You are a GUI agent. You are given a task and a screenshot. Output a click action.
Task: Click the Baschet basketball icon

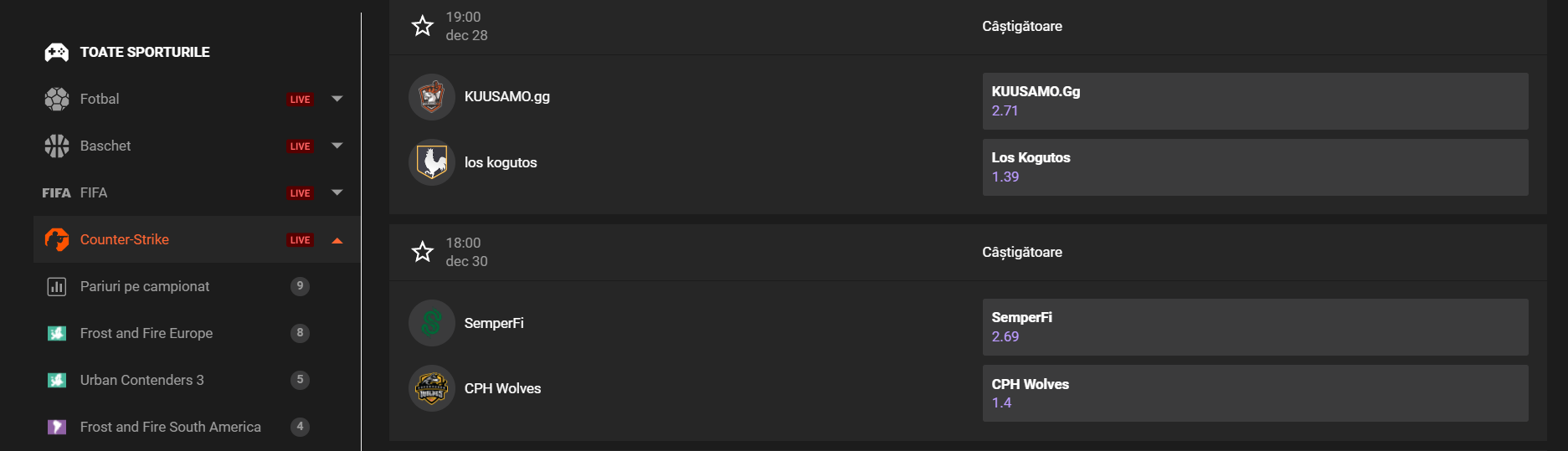tap(57, 146)
